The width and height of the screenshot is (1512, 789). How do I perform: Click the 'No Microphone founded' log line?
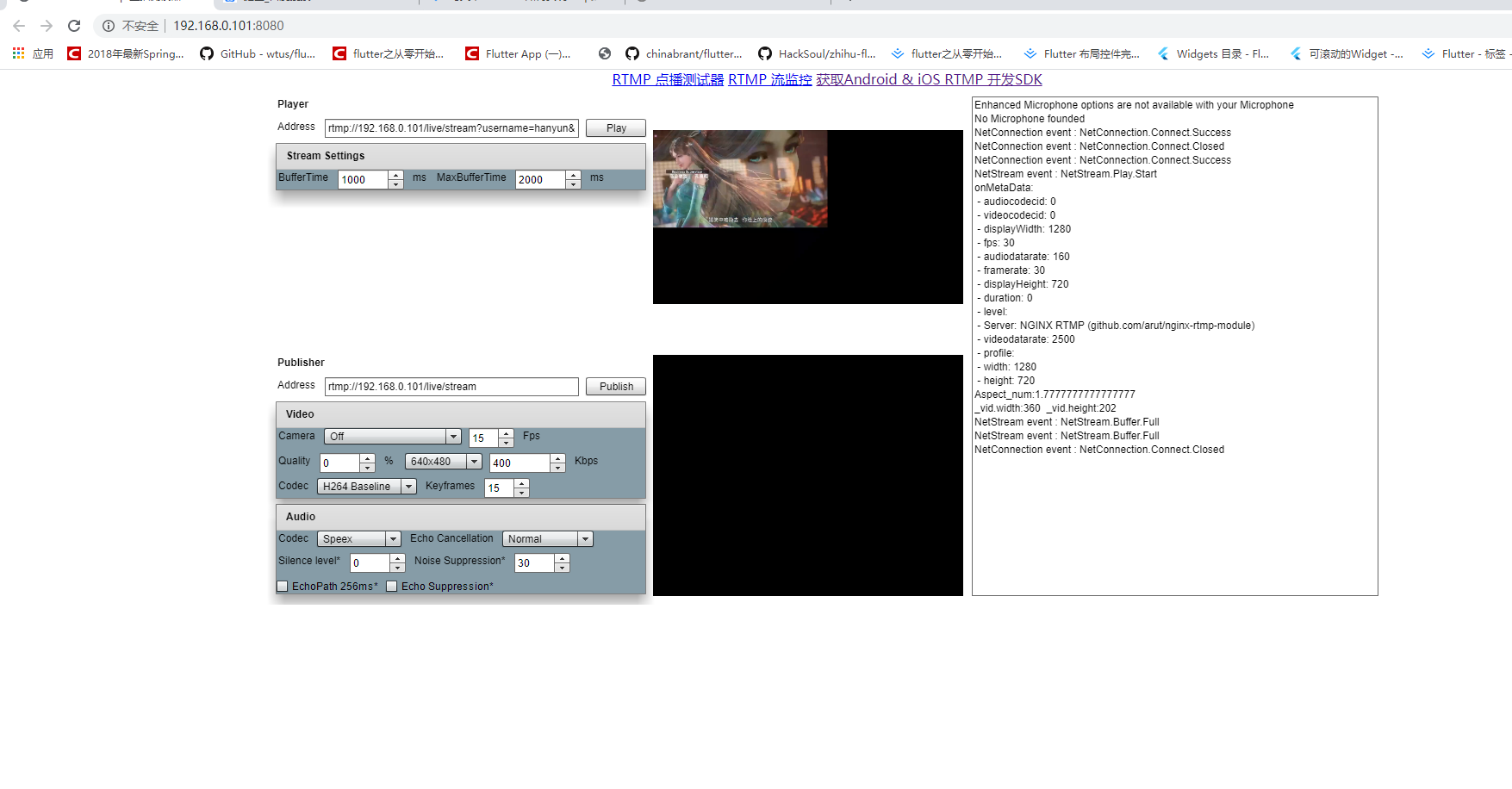pyautogui.click(x=1030, y=119)
